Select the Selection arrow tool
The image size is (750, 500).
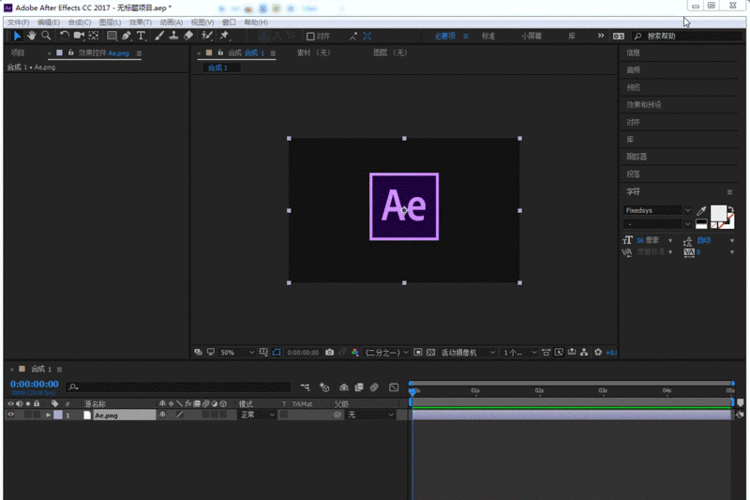[x=17, y=36]
